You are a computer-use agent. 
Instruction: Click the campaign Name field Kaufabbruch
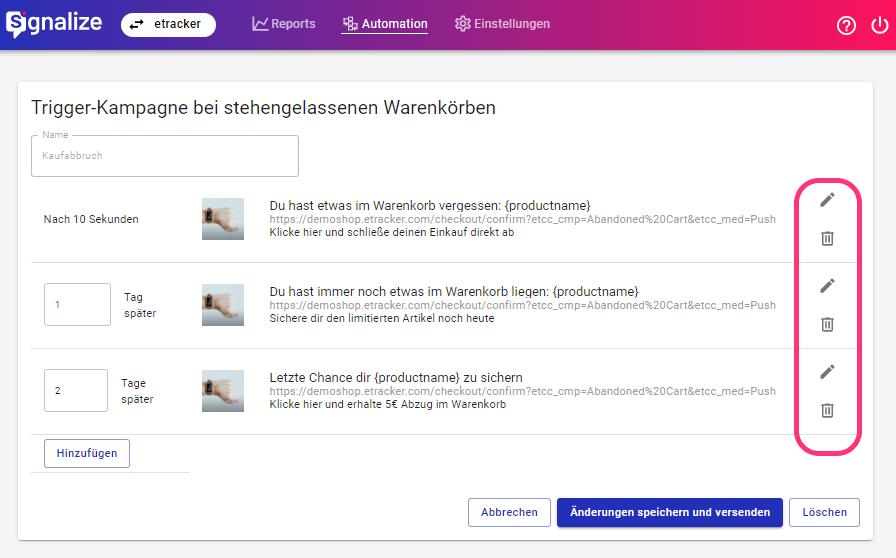pos(165,156)
